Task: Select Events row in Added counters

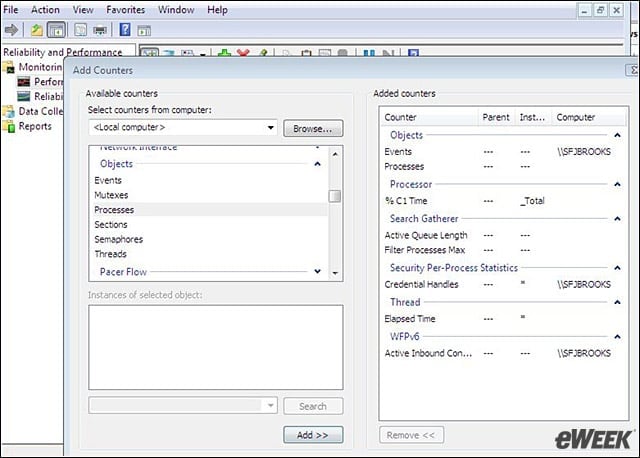Action: [503, 152]
